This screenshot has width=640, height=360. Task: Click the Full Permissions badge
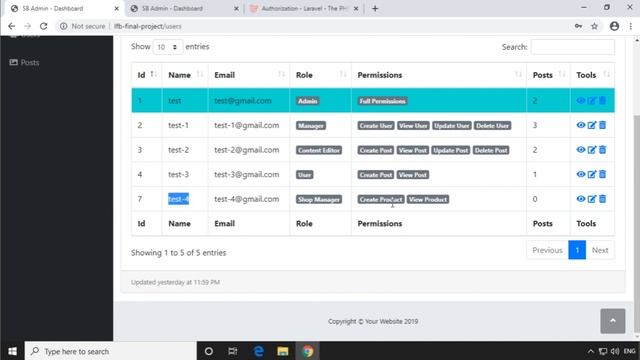click(382, 101)
